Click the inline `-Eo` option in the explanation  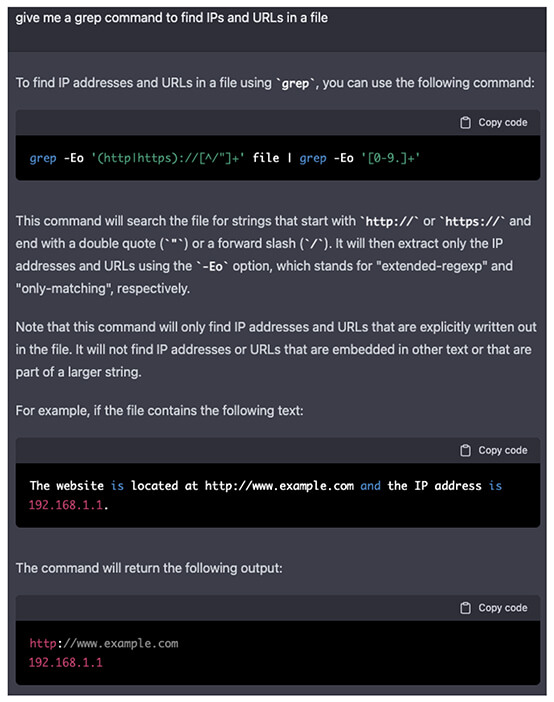pos(212,267)
